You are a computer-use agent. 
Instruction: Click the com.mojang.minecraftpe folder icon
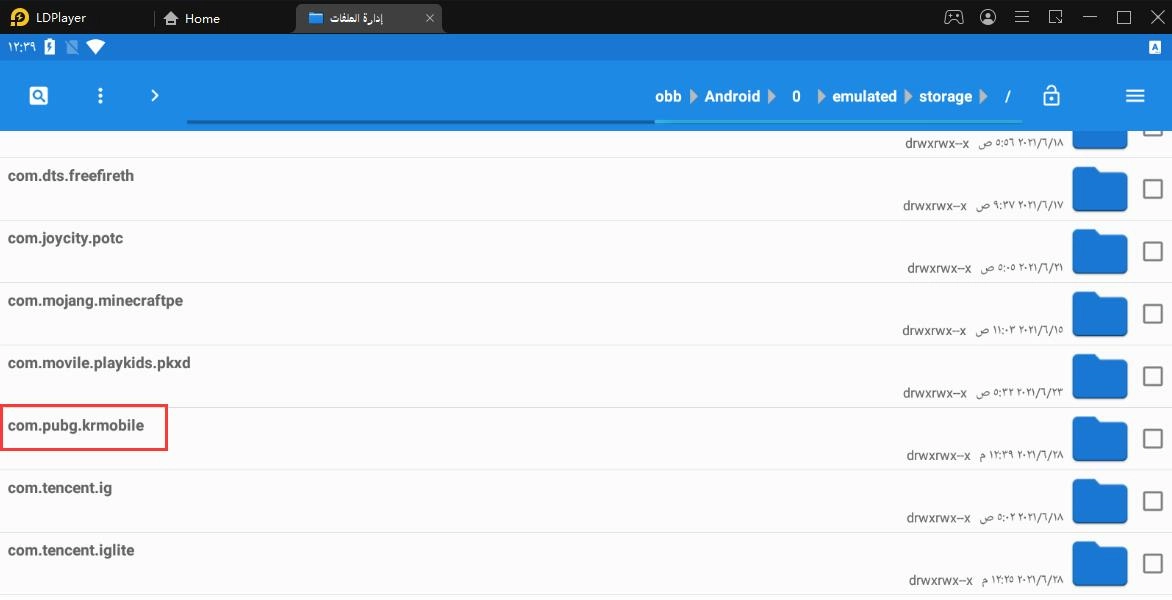(x=1099, y=314)
